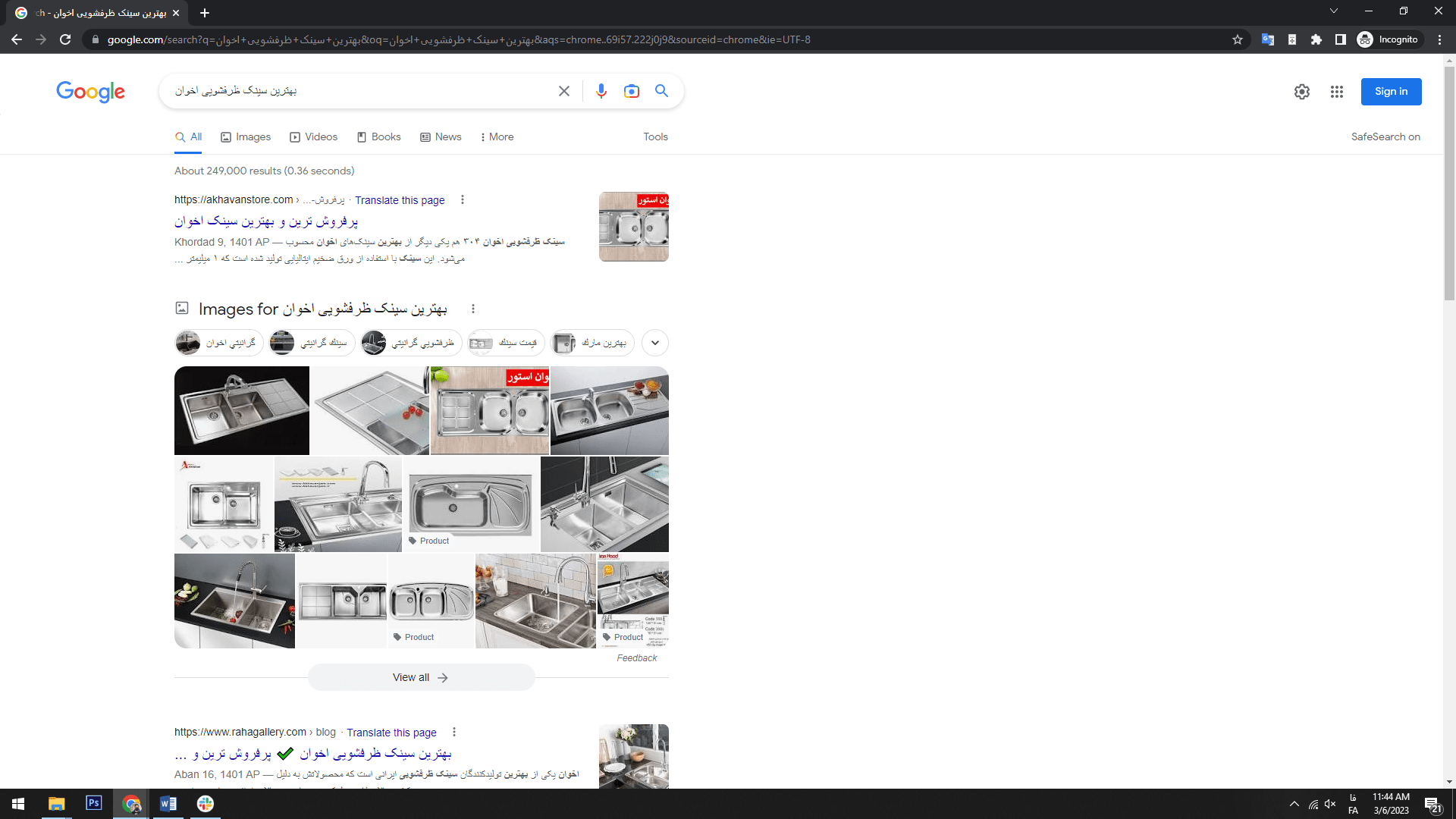Select the All results tab
This screenshot has height=819, width=1456.
[188, 137]
